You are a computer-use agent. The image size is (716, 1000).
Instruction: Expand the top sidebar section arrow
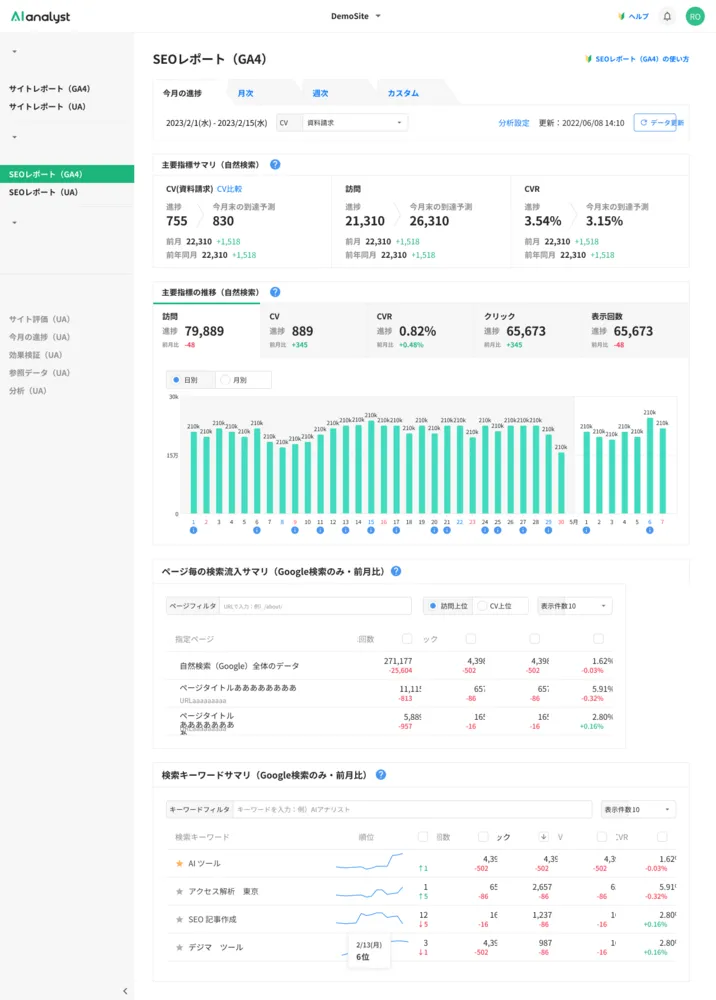[14, 52]
